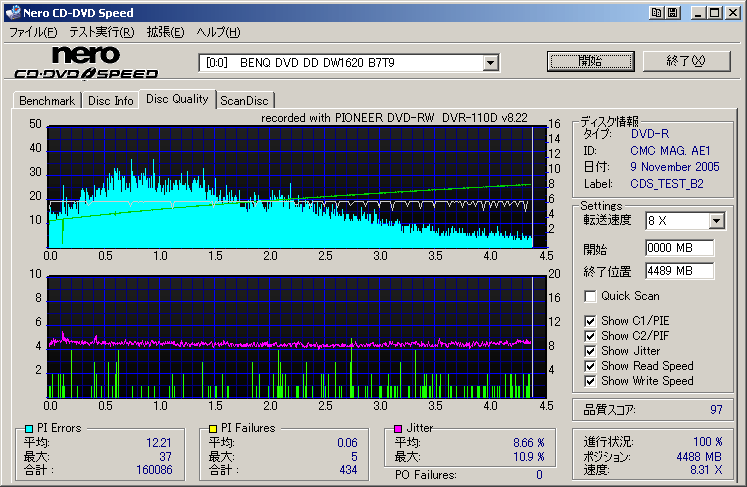The width and height of the screenshot is (747, 487).
Task: Click the magenta Jitter color swatch
Action: point(398,429)
